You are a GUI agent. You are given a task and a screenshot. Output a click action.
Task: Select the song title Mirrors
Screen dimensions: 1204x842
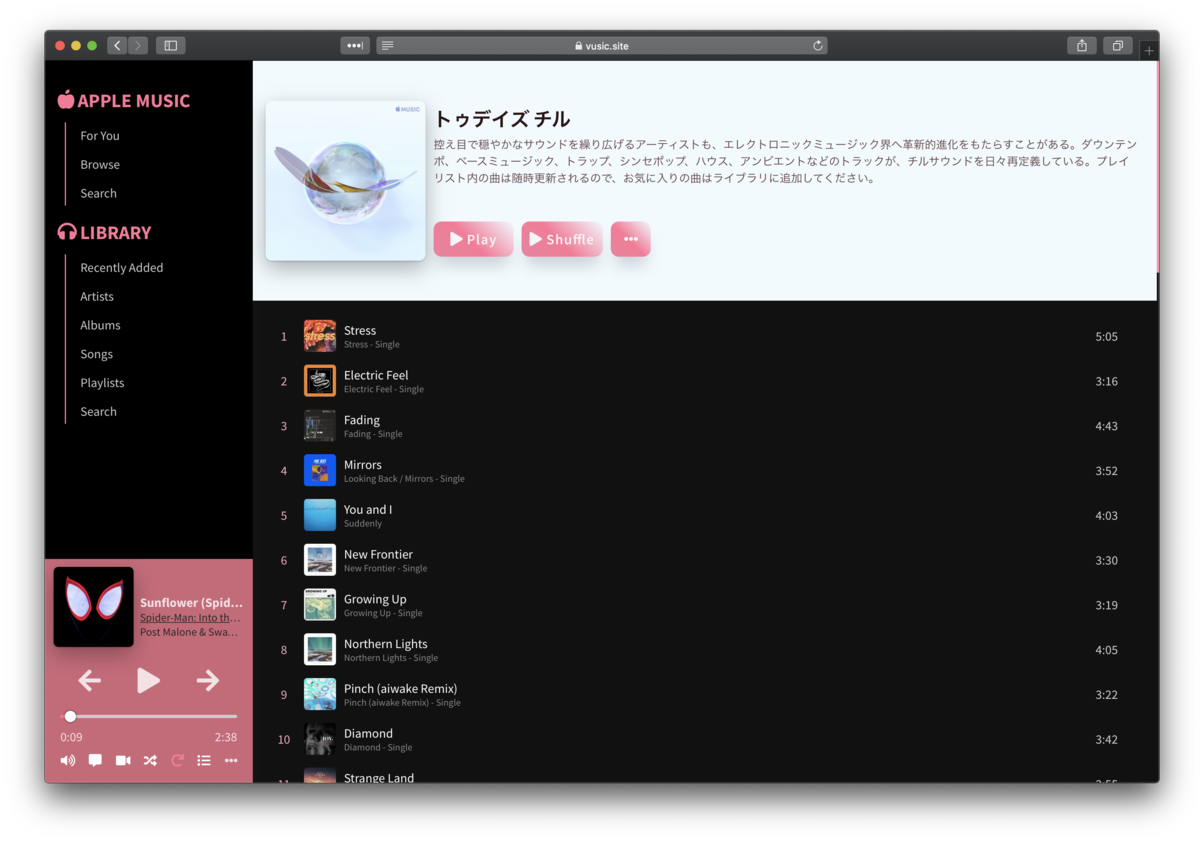[x=363, y=465]
